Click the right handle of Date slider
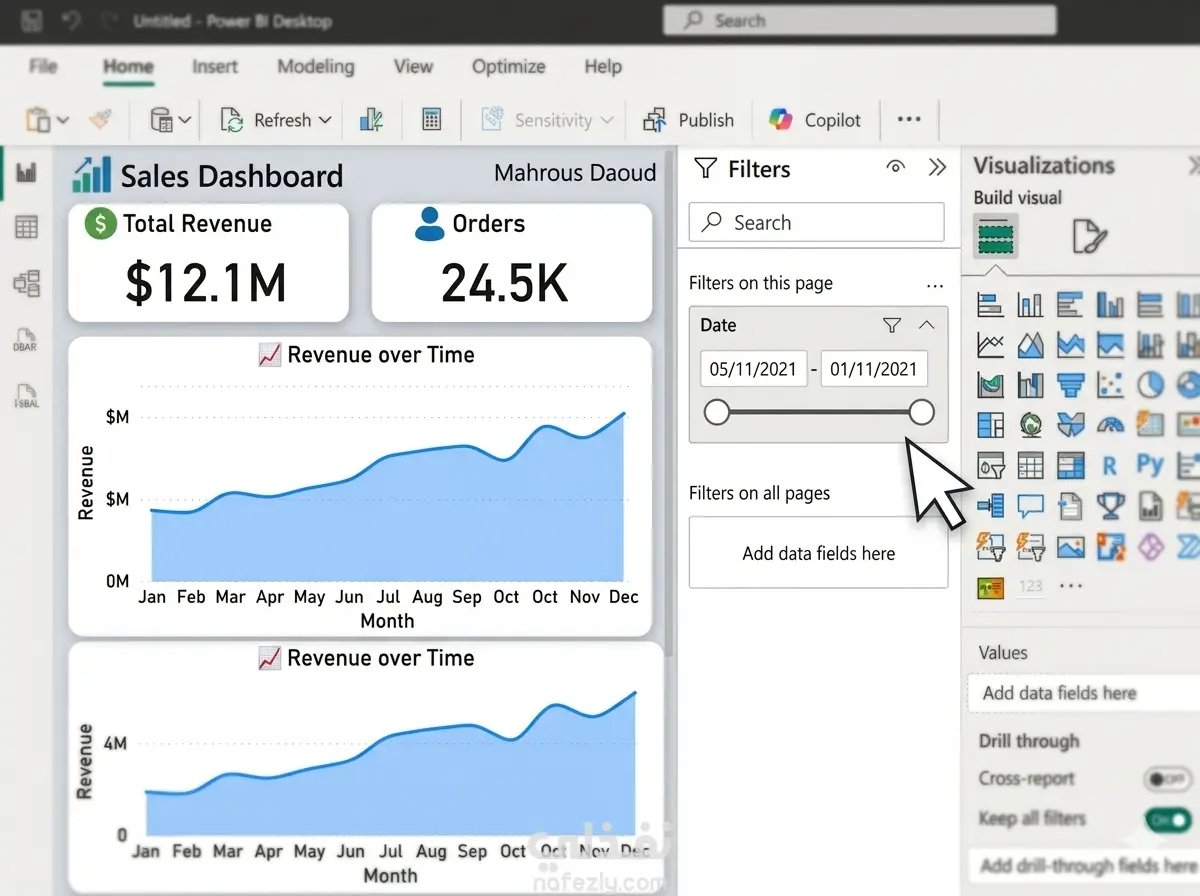 (922, 411)
